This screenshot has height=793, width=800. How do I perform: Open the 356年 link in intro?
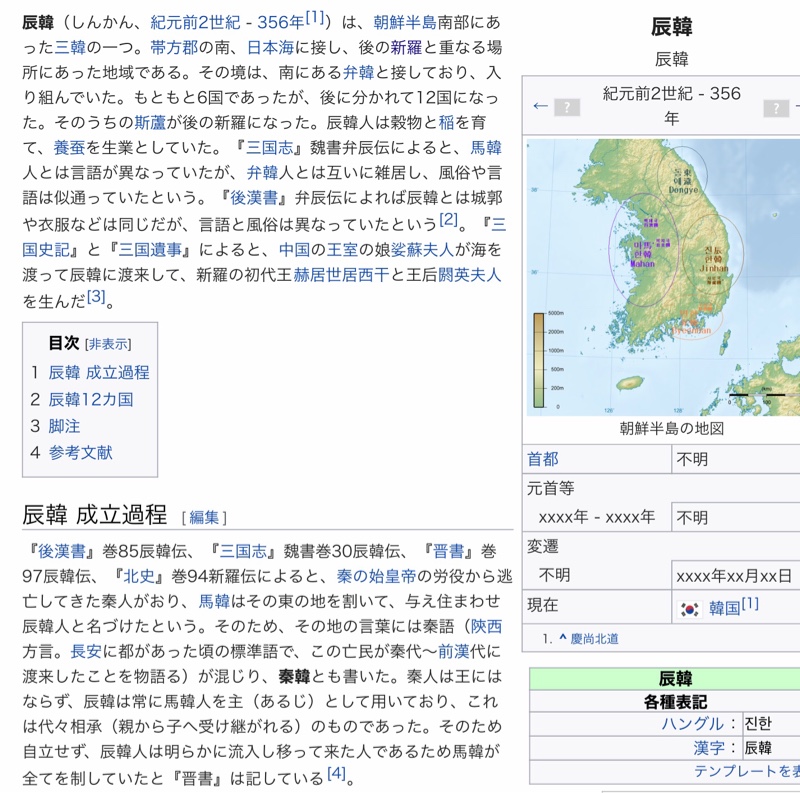(280, 22)
